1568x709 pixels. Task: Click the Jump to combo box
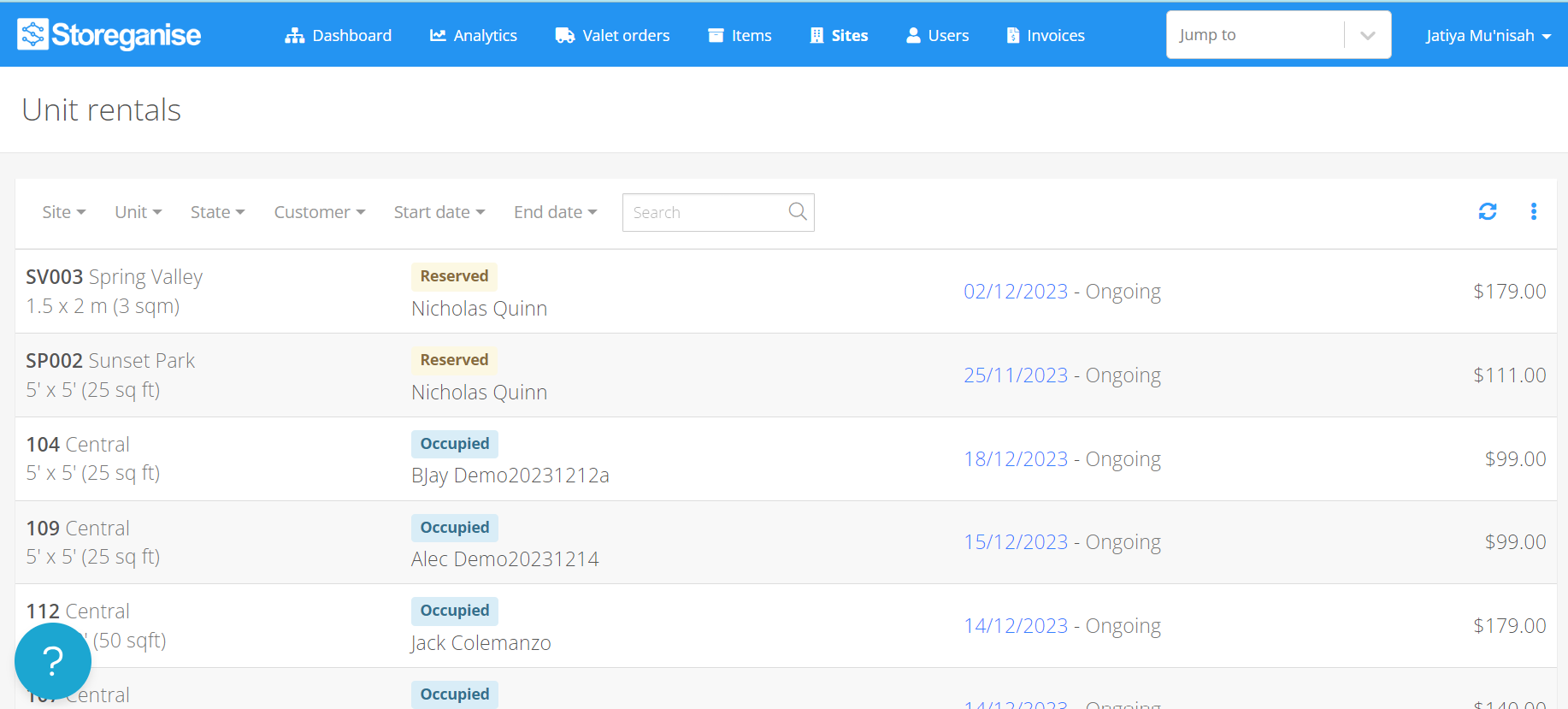click(1278, 35)
